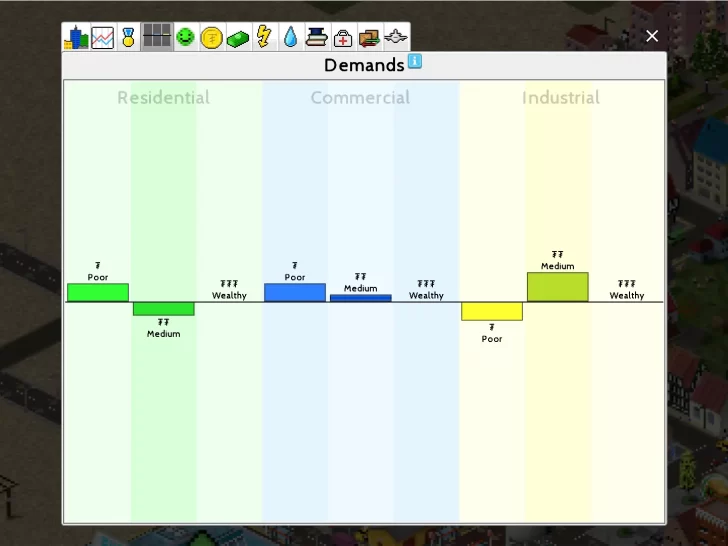Click the Commercial Poor blue demand bar
Screen dimensions: 728x546
pos(295,292)
